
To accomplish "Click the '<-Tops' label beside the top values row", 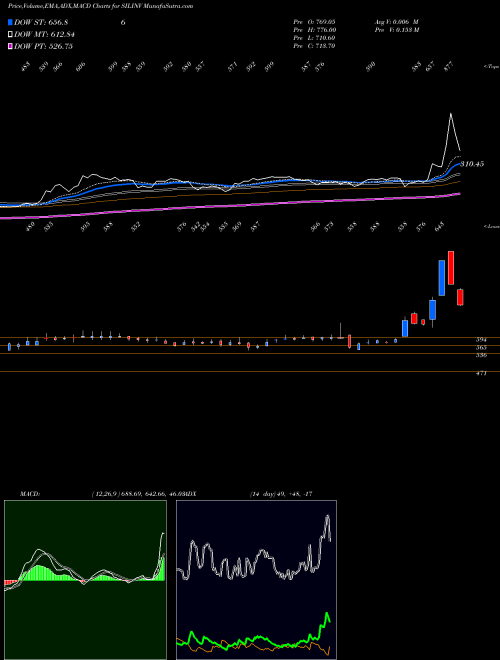I will (492, 67).
